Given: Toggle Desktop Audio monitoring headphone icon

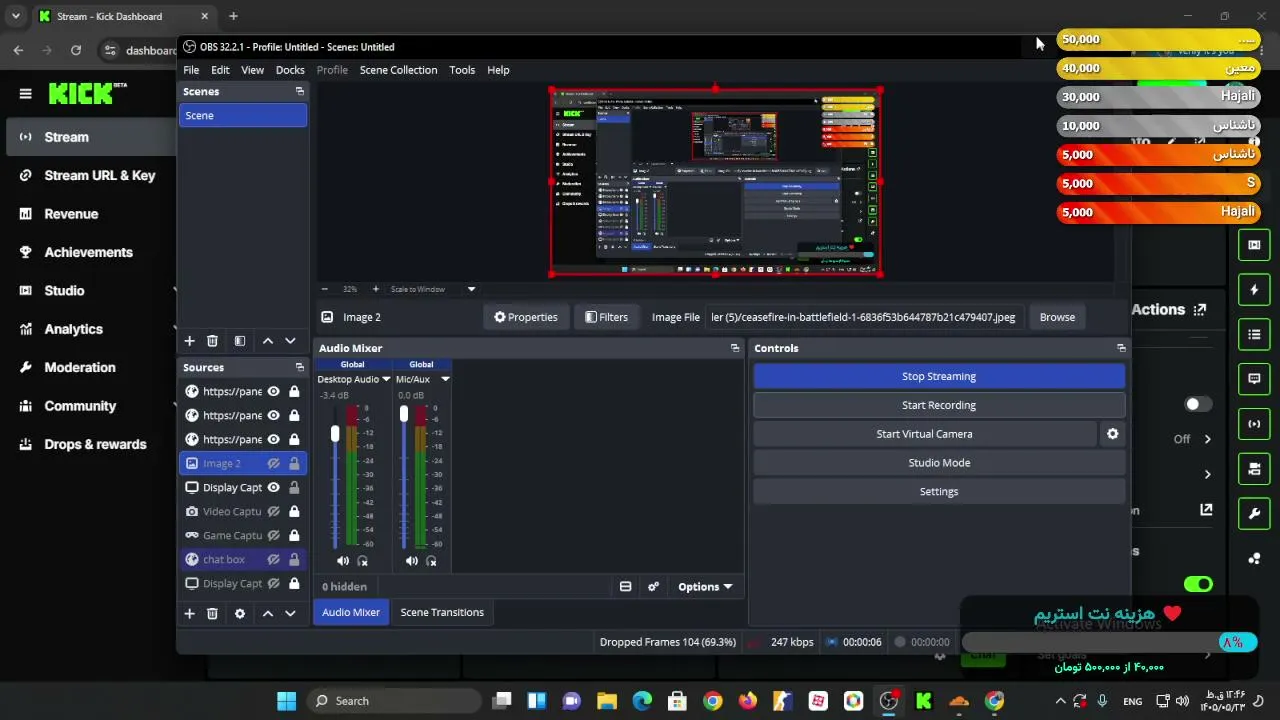Looking at the screenshot, I should [363, 561].
